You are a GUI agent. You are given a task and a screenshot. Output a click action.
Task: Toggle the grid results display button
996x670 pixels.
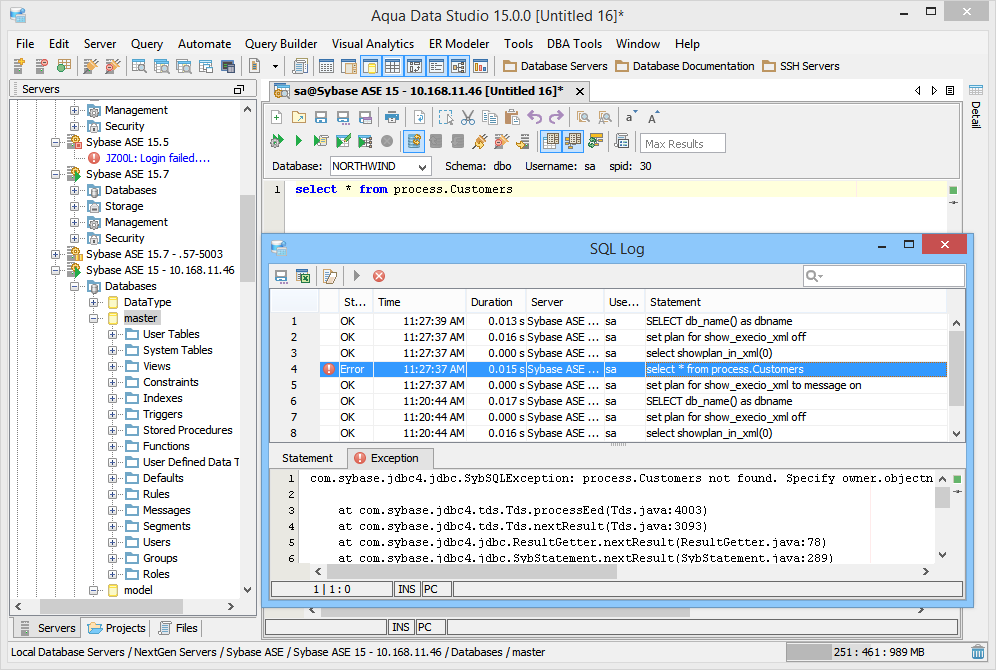[x=552, y=141]
